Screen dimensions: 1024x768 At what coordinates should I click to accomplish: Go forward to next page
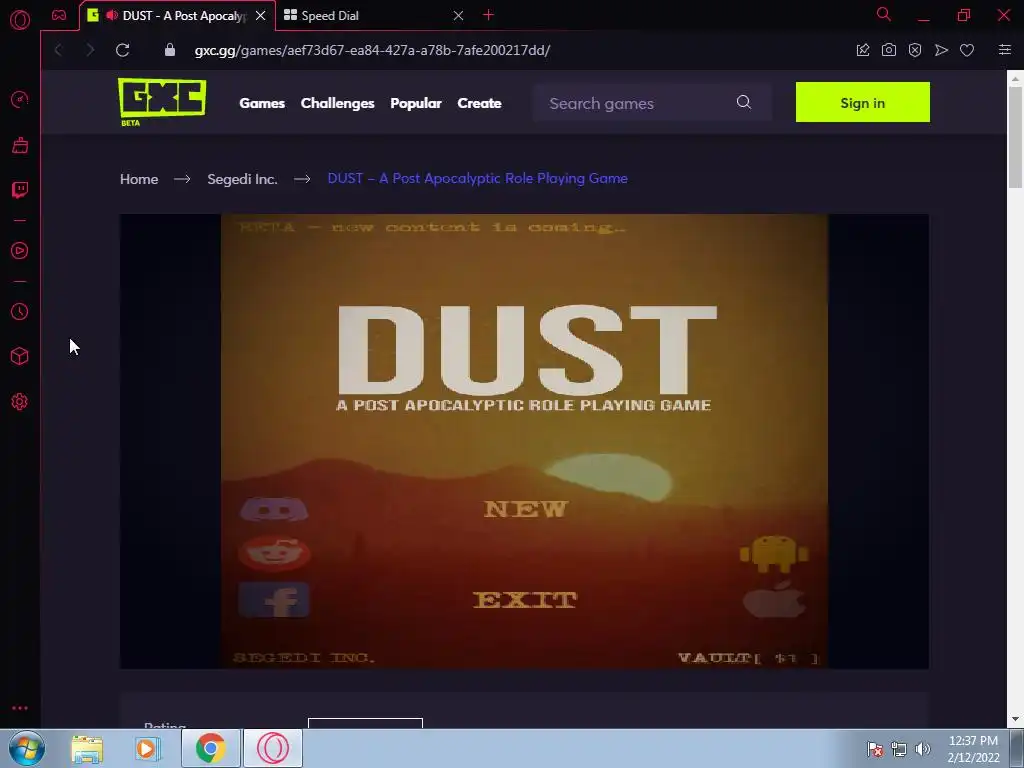coord(90,50)
